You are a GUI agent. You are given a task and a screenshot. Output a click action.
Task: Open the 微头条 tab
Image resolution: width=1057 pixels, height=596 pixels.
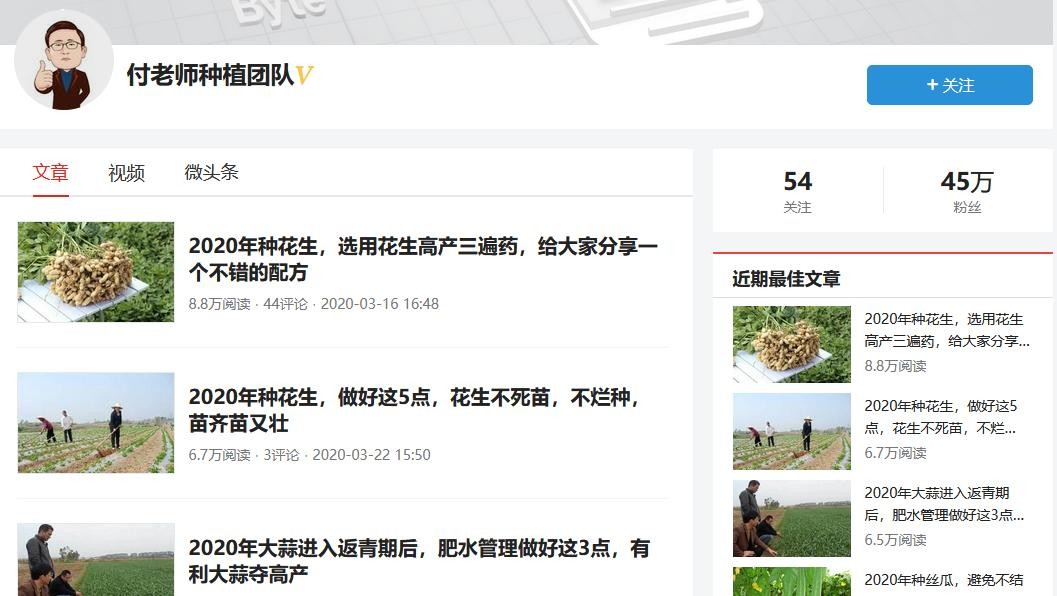[x=211, y=172]
